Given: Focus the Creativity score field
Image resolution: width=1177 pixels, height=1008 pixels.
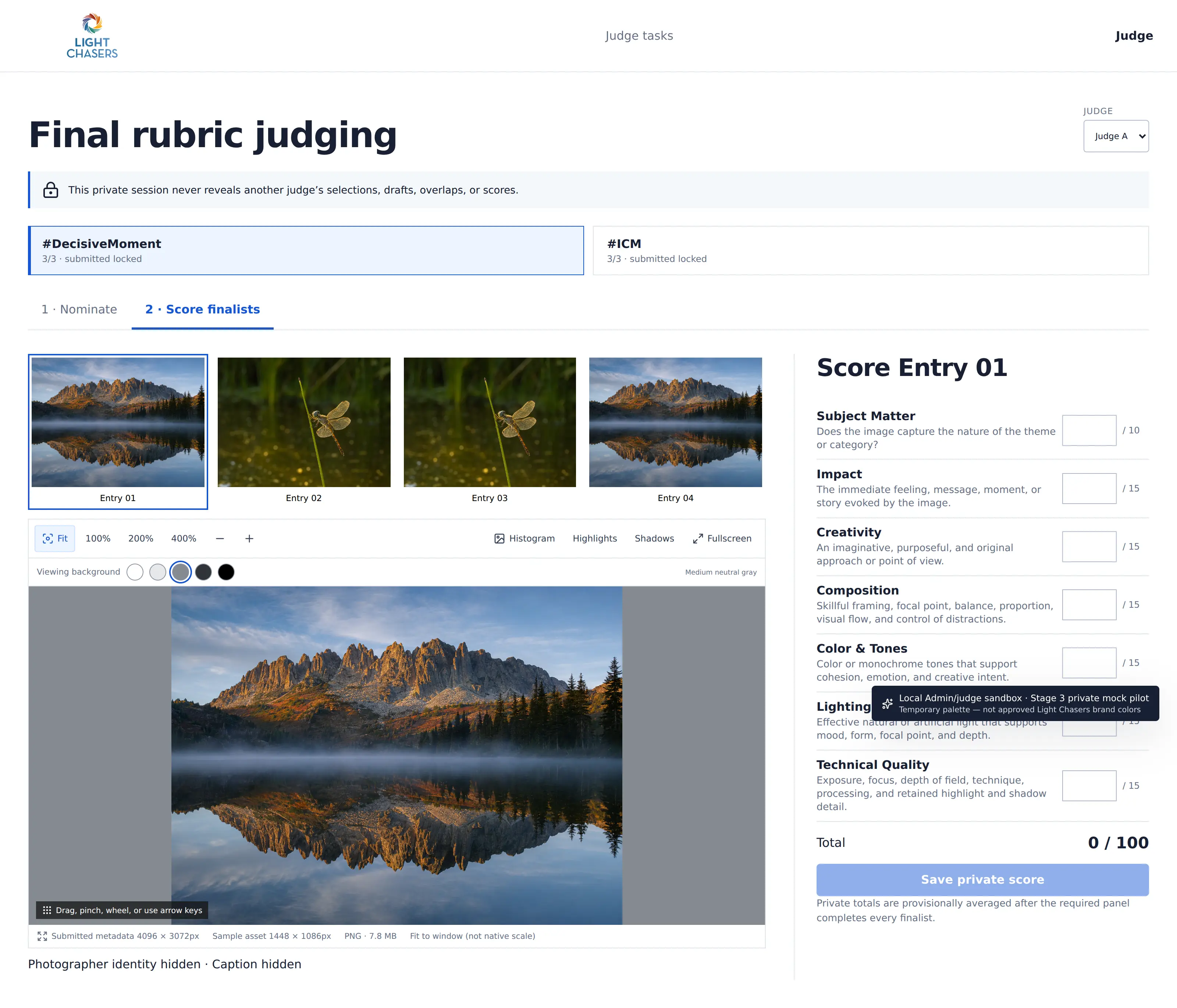Looking at the screenshot, I should click(x=1089, y=547).
